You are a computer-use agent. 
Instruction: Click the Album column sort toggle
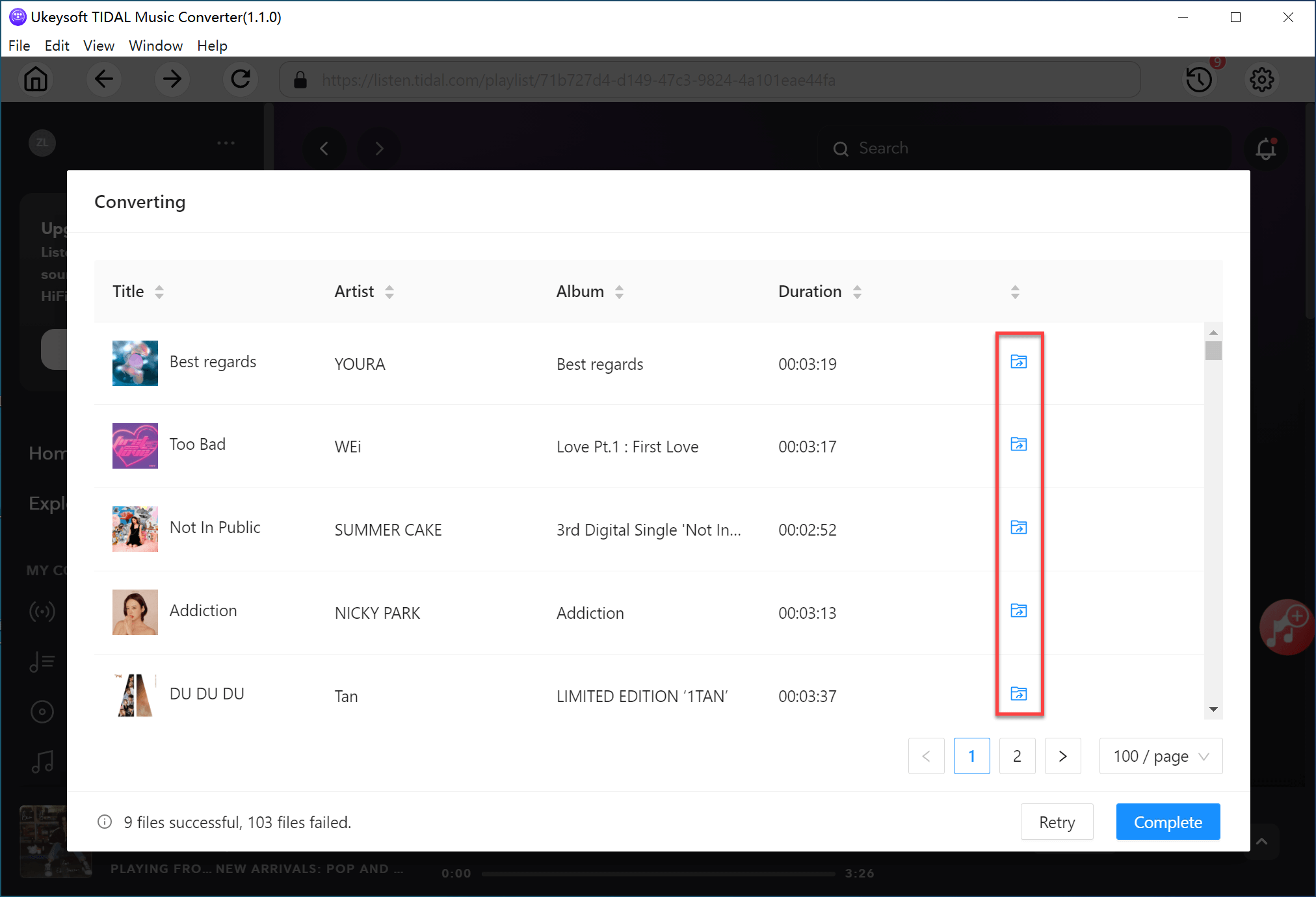[619, 291]
